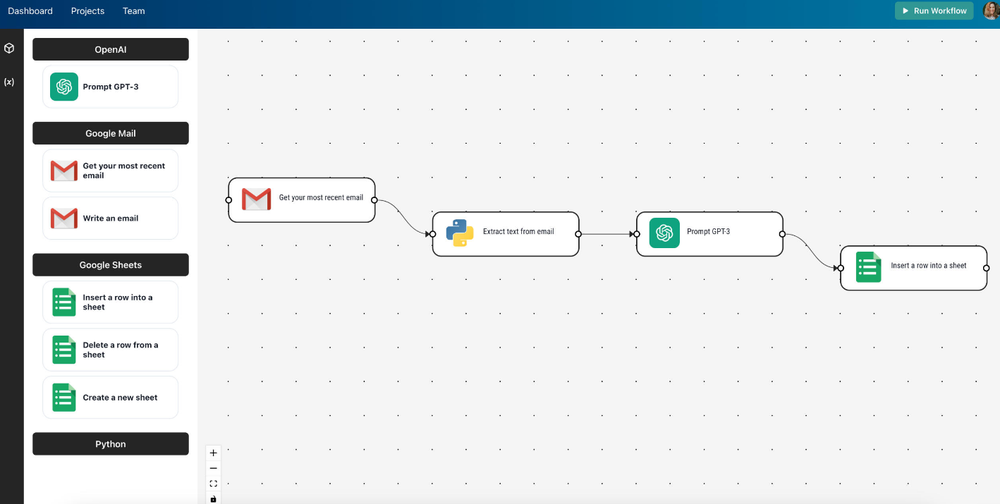Click output port of Get your most recent email node
This screenshot has width=1000, height=504.
click(374, 200)
